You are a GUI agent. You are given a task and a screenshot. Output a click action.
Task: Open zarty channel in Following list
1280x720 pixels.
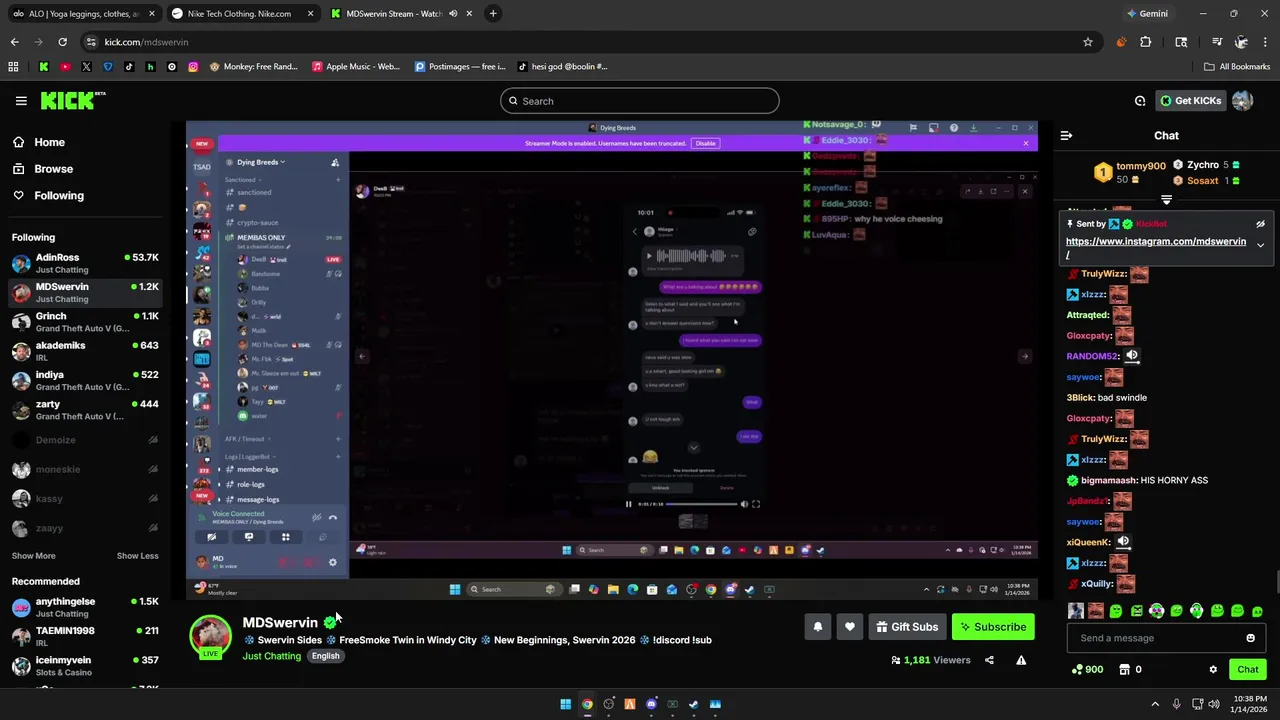tap(85, 410)
